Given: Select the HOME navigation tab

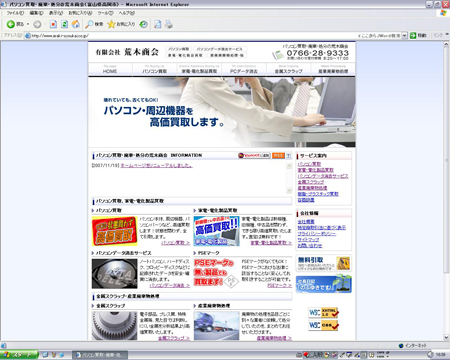Looking at the screenshot, I should coord(110,69).
